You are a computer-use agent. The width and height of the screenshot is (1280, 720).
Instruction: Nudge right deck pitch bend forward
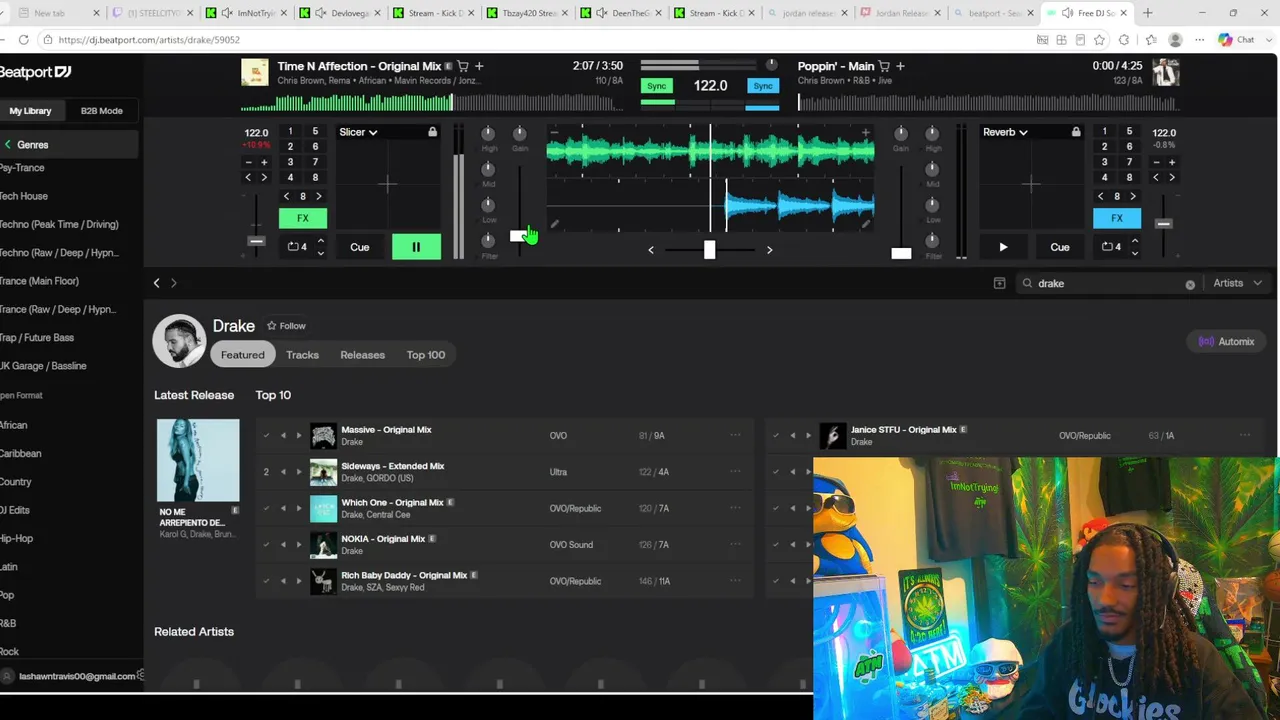pos(1172,178)
